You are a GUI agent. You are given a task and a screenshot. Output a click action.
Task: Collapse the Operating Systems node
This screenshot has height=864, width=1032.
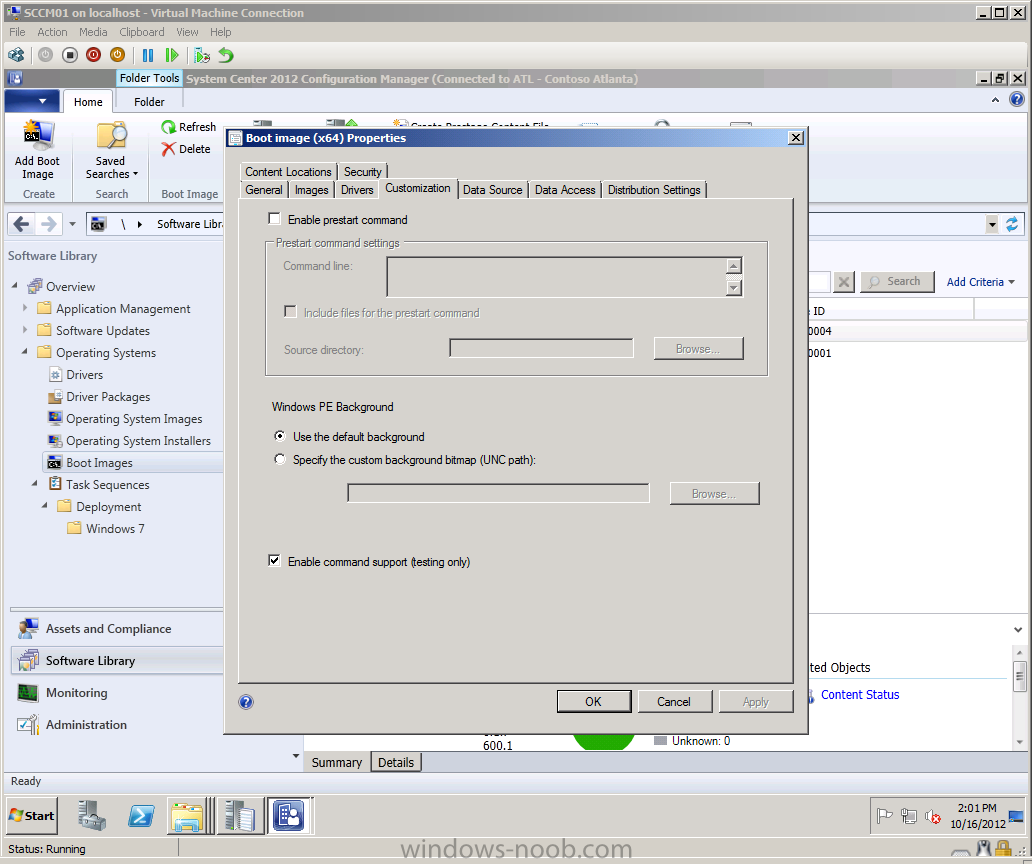coord(25,352)
